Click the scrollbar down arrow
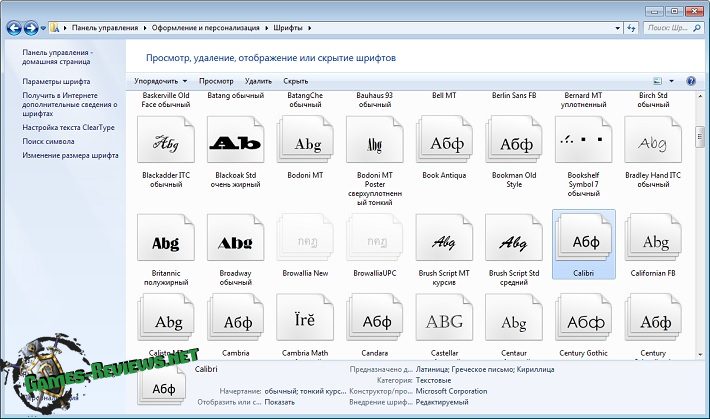Viewport: 710px width, 419px height. [x=700, y=355]
